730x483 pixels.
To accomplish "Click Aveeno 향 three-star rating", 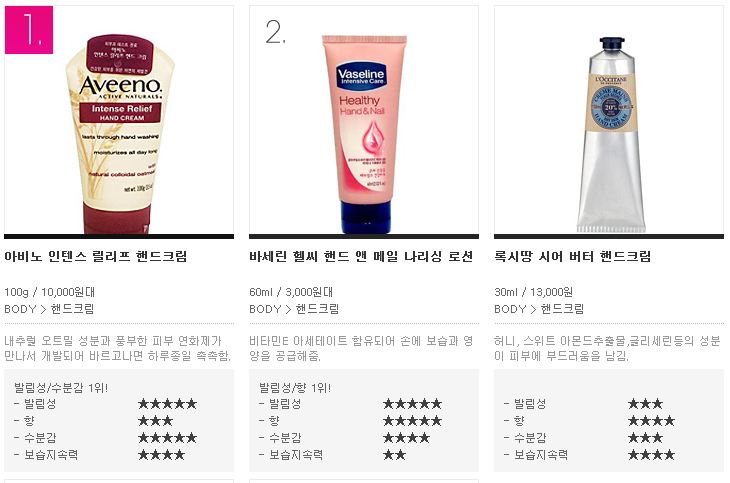I will point(155,421).
